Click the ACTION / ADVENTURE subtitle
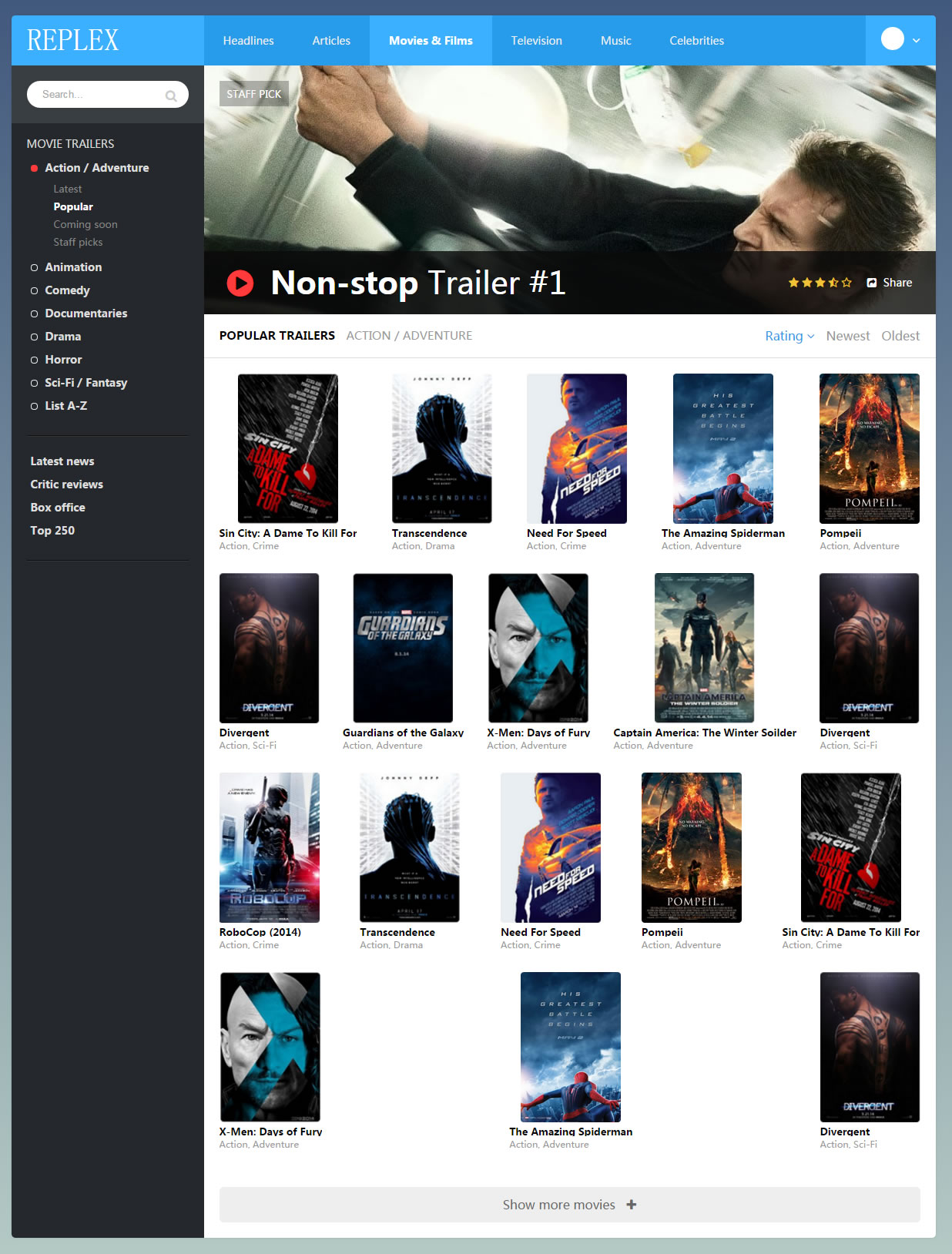952x1254 pixels. [x=409, y=336]
